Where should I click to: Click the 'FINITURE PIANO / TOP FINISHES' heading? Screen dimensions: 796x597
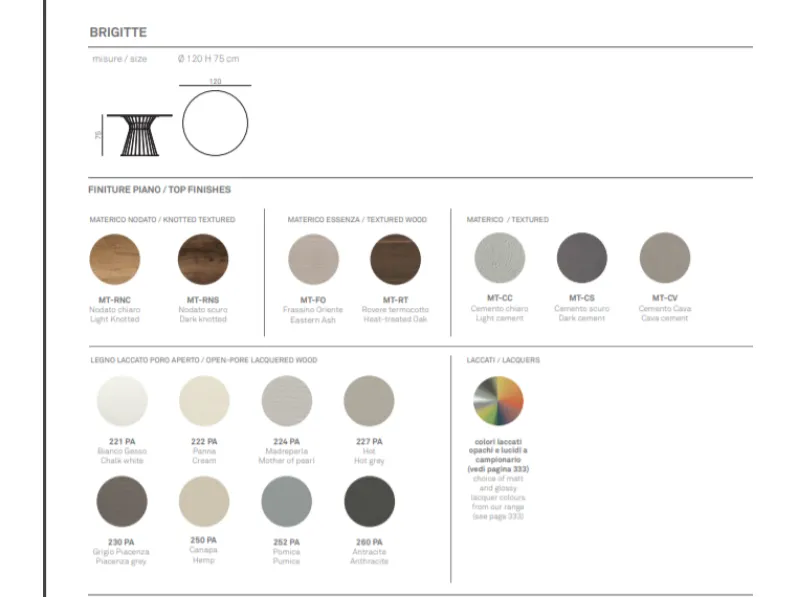click(159, 189)
